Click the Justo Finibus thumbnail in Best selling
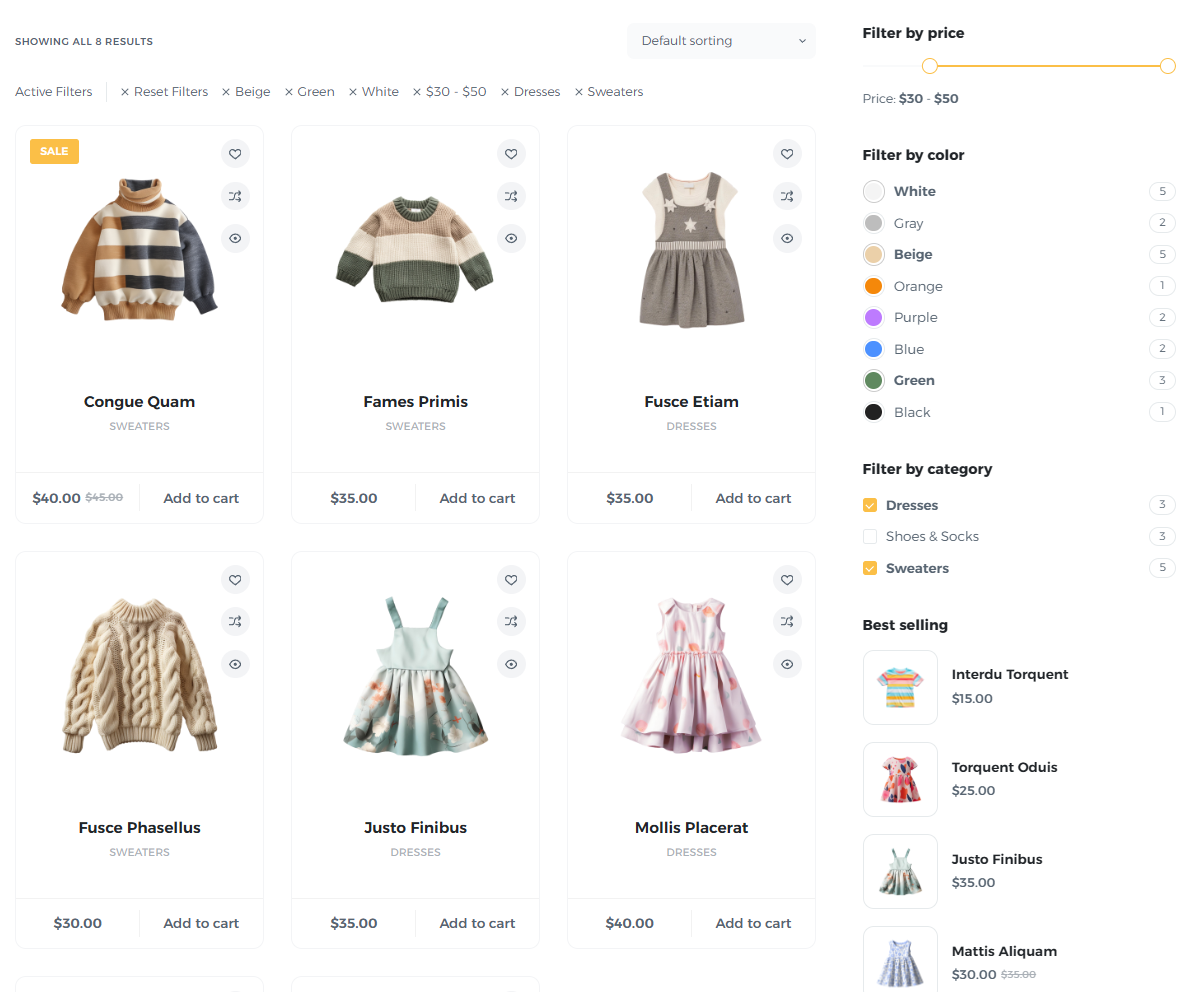 coord(899,871)
